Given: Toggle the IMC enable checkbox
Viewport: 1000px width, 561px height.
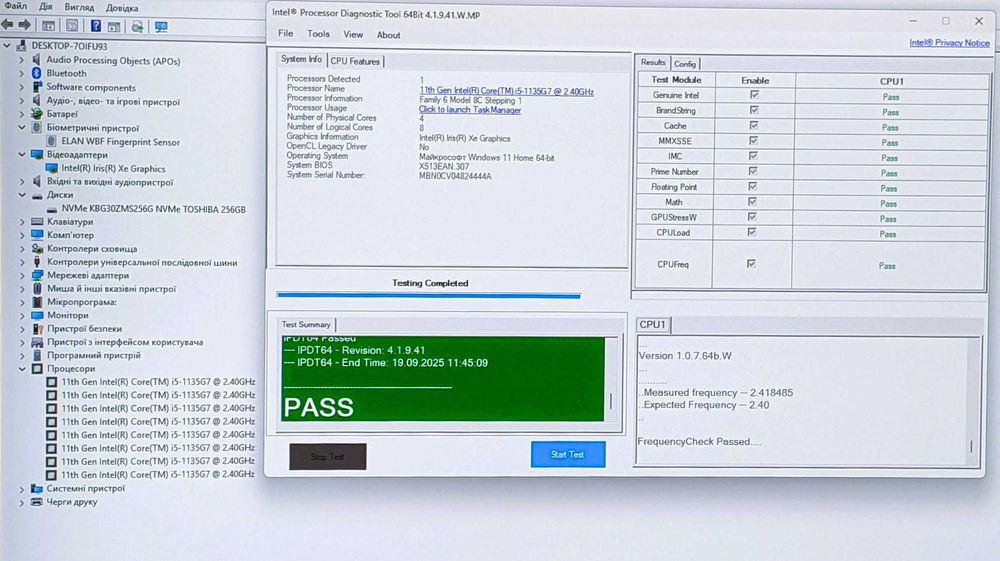Looking at the screenshot, I should (x=753, y=156).
